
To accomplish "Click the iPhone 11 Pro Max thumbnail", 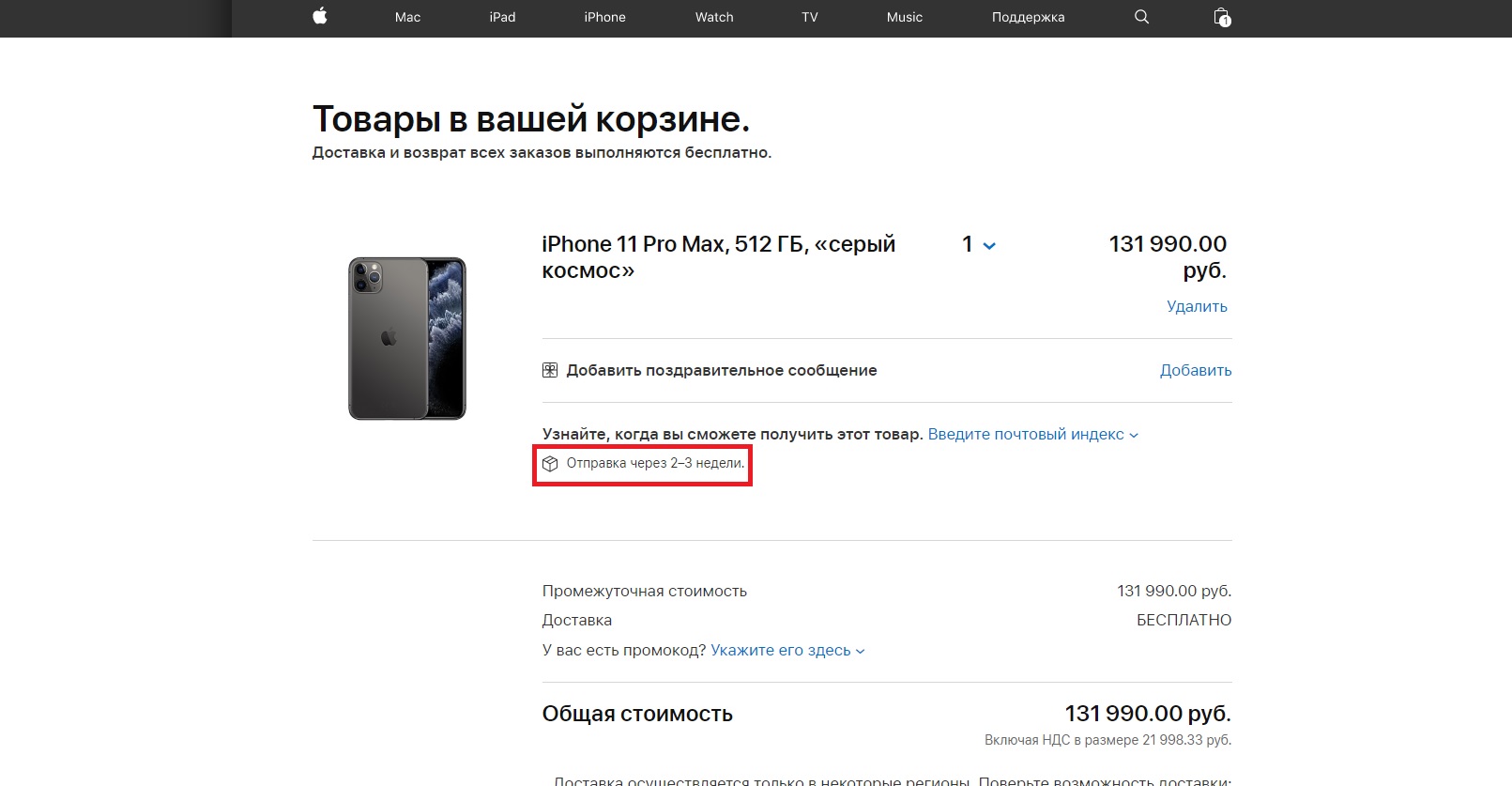I will [407, 338].
